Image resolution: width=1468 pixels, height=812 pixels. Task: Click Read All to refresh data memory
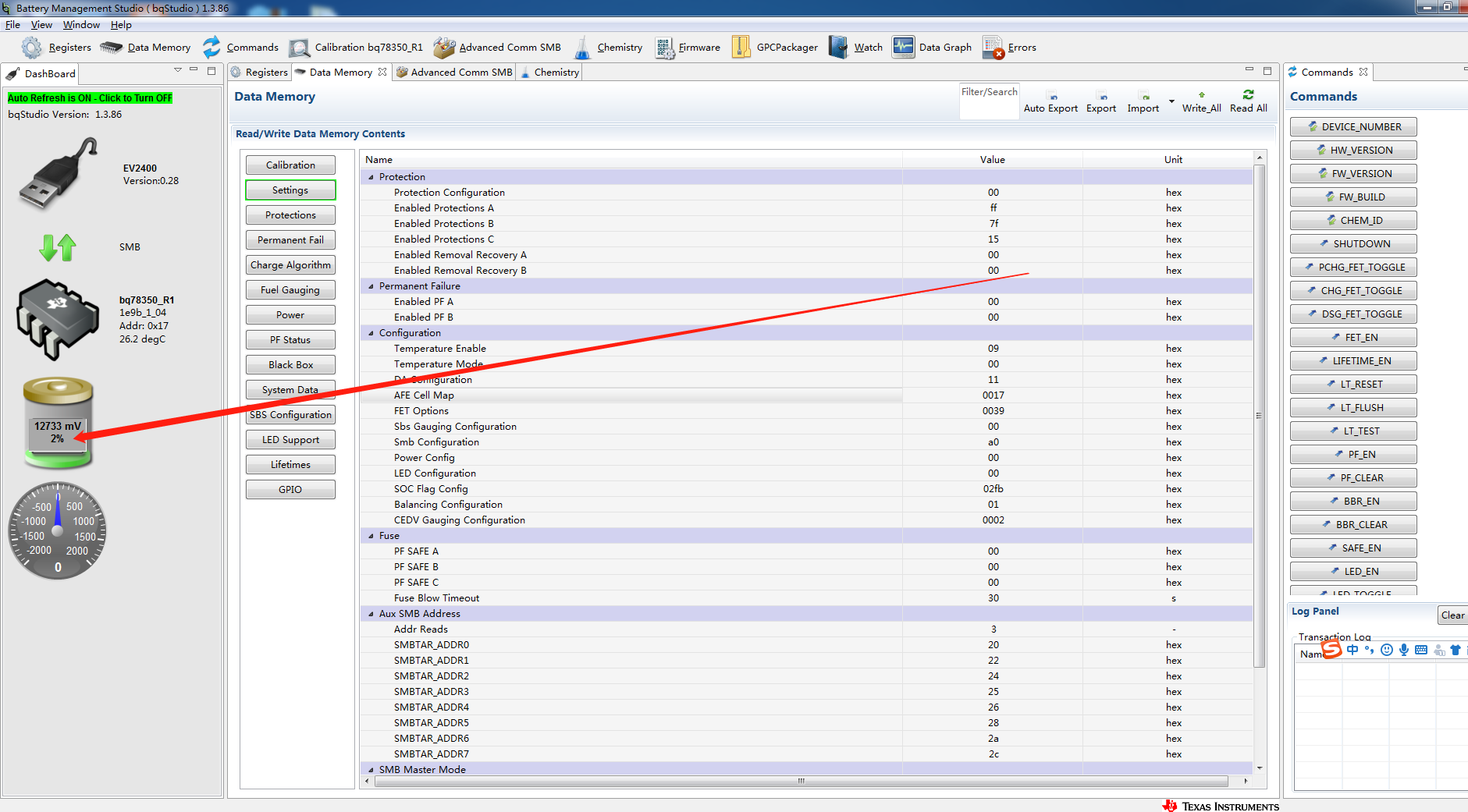point(1248,102)
